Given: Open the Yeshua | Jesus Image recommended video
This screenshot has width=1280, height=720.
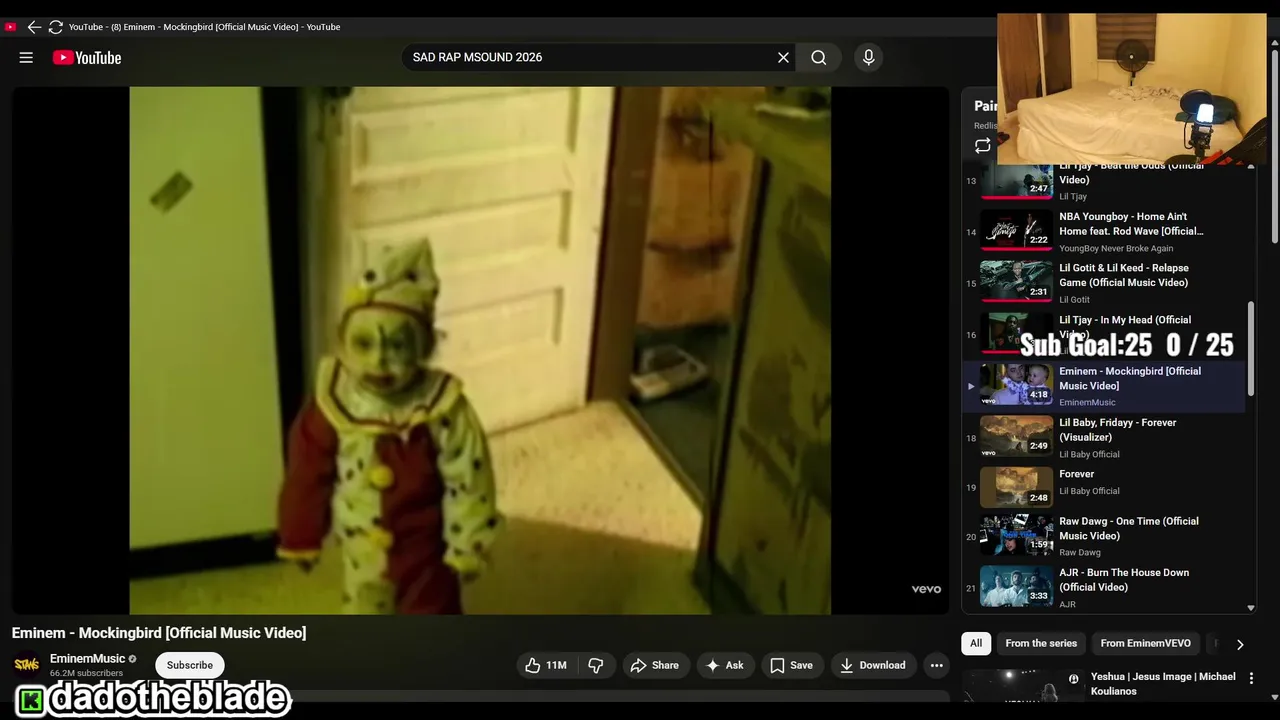Looking at the screenshot, I should [1163, 684].
